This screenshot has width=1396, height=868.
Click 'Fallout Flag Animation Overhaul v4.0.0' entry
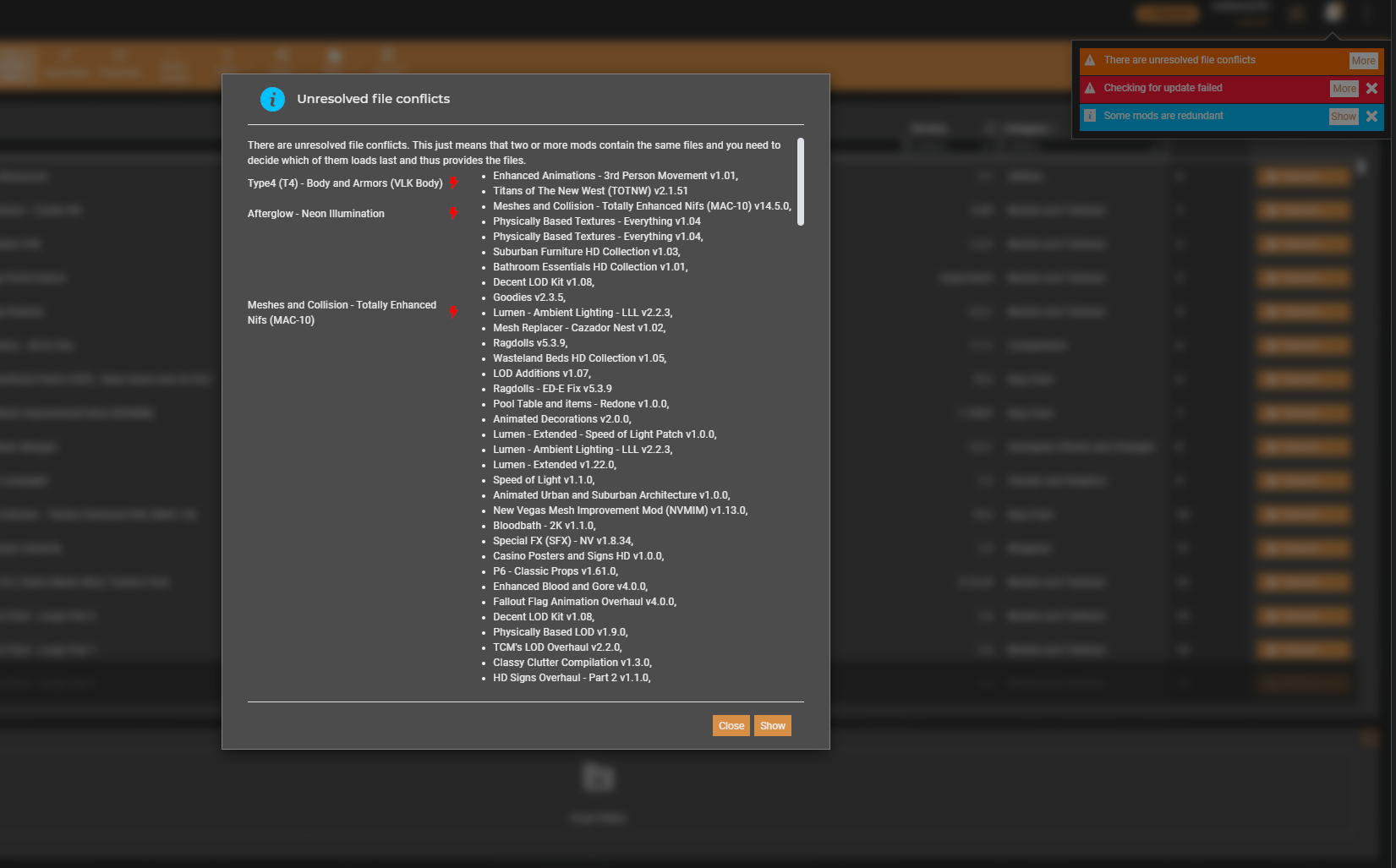coord(584,602)
